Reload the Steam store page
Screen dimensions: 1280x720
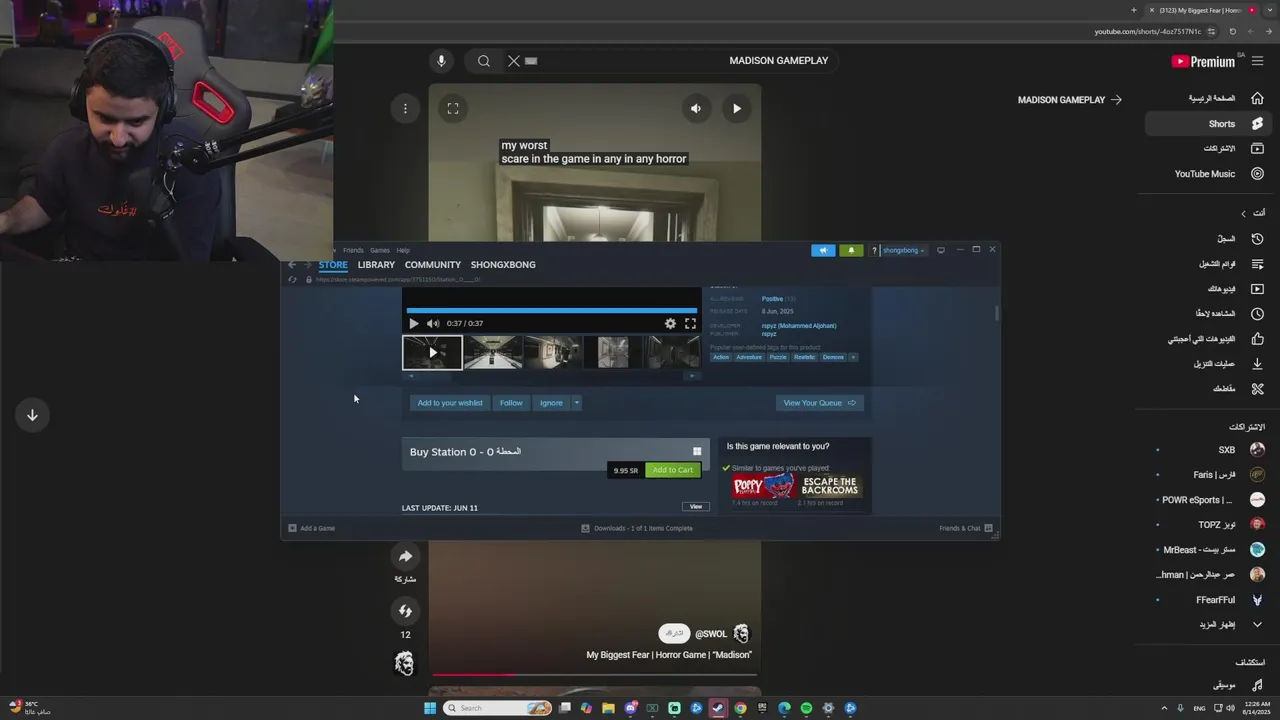click(x=292, y=279)
